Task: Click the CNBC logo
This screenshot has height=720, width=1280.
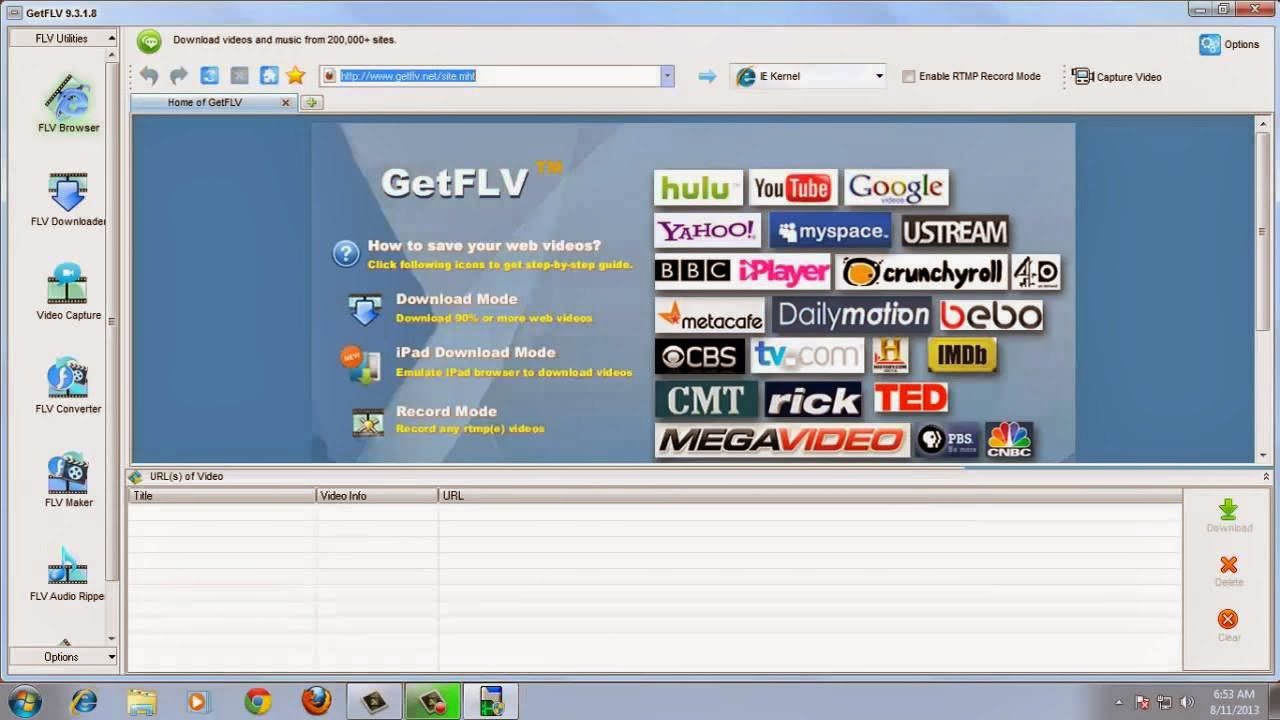Action: 1009,440
